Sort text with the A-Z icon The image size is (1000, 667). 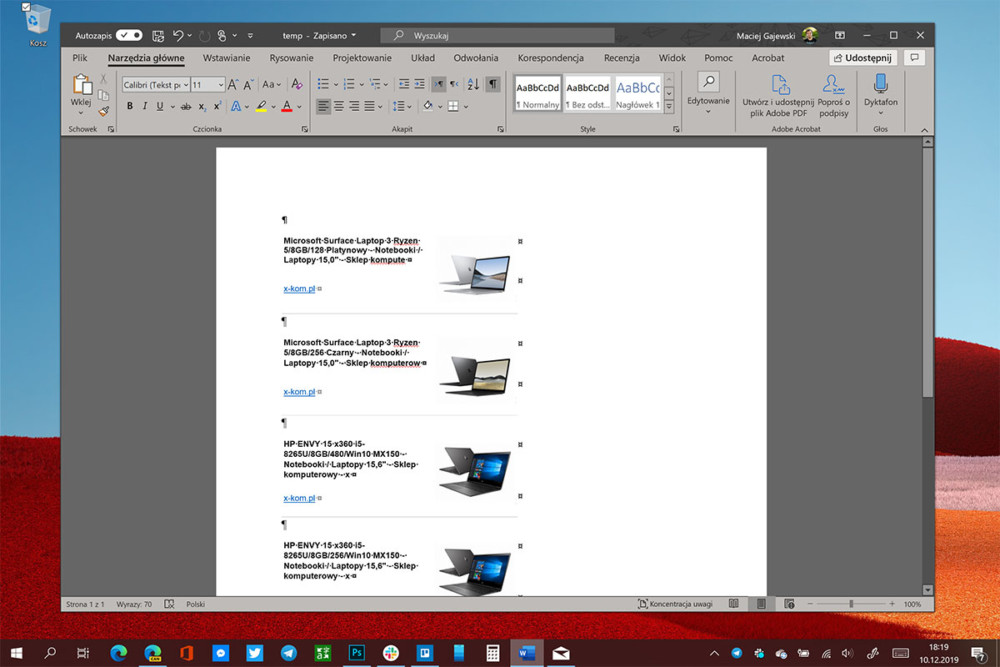click(x=473, y=84)
